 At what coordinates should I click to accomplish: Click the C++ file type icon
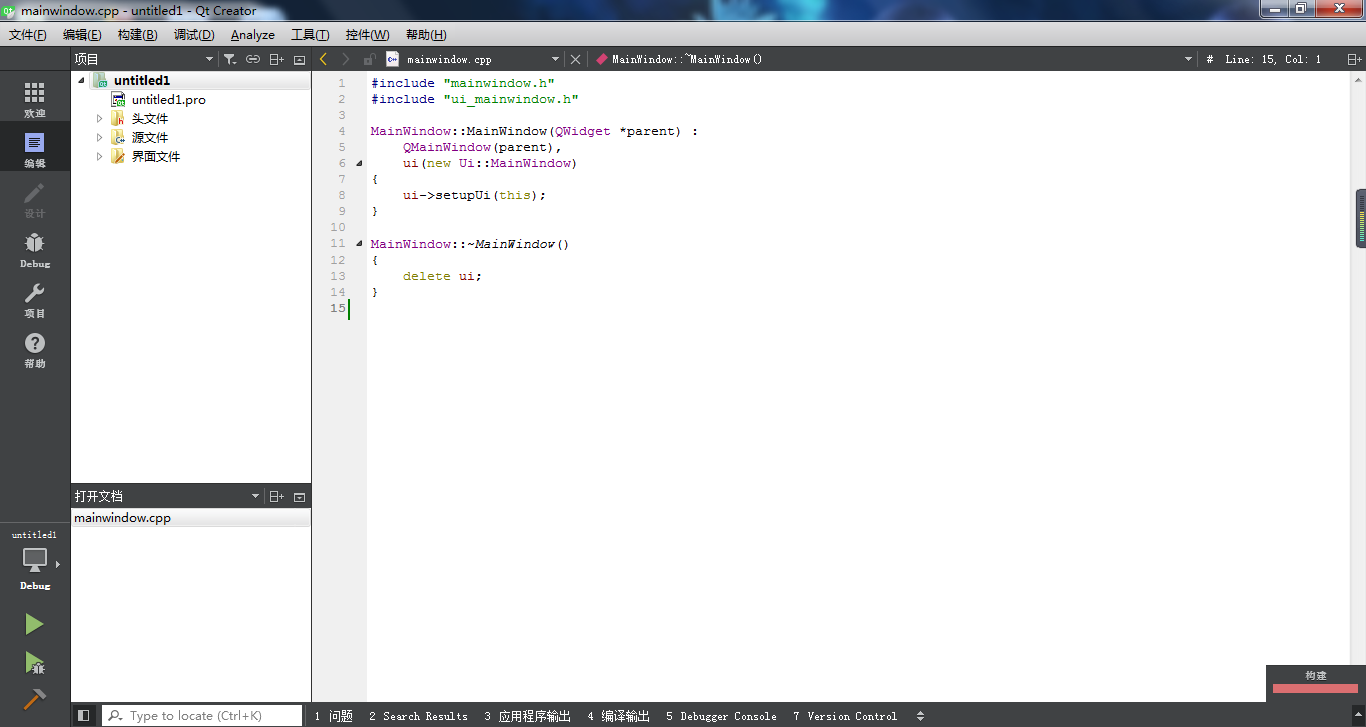392,59
